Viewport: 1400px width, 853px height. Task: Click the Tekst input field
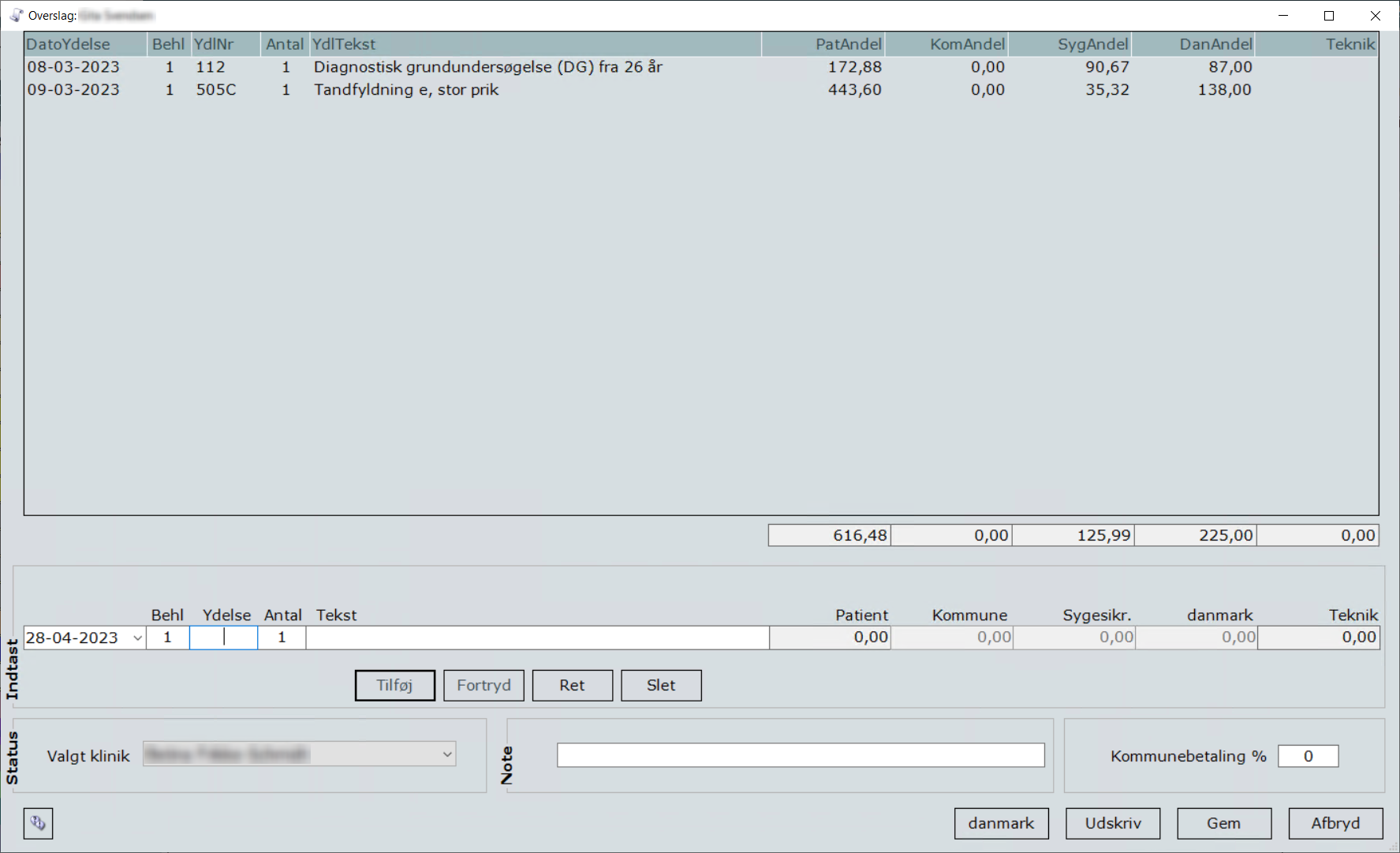[x=537, y=638]
